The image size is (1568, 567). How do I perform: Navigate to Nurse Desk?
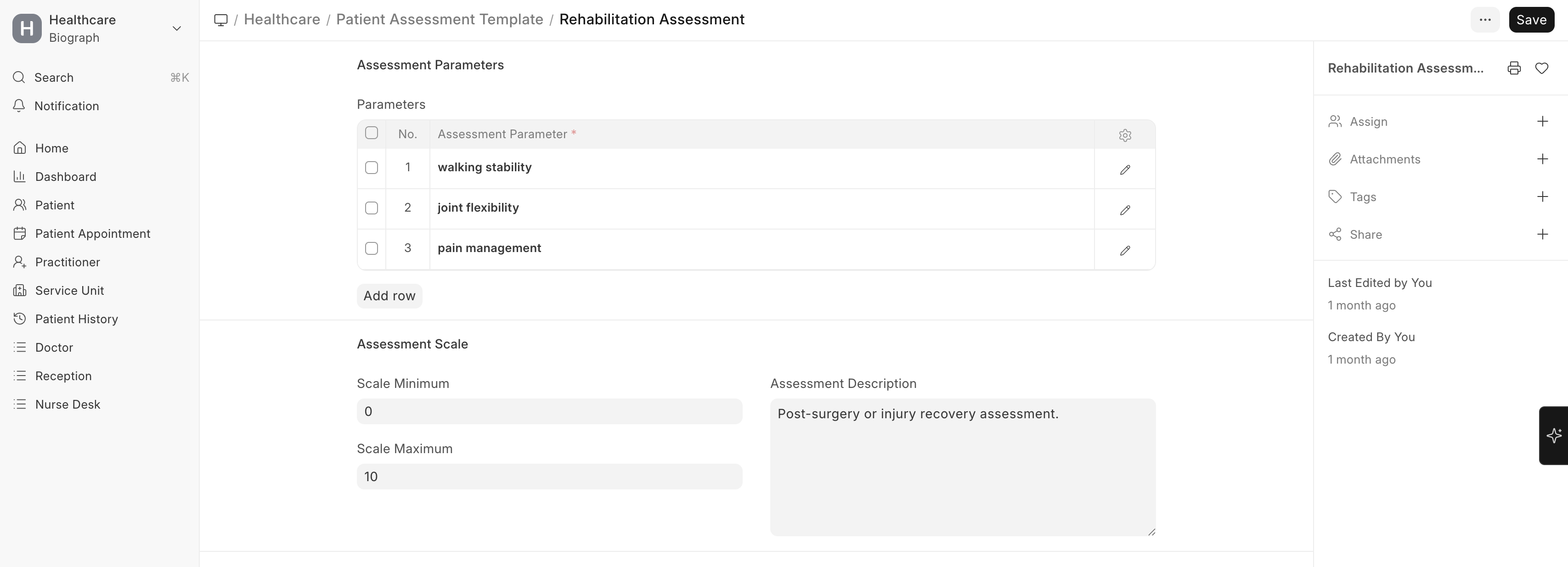point(68,404)
